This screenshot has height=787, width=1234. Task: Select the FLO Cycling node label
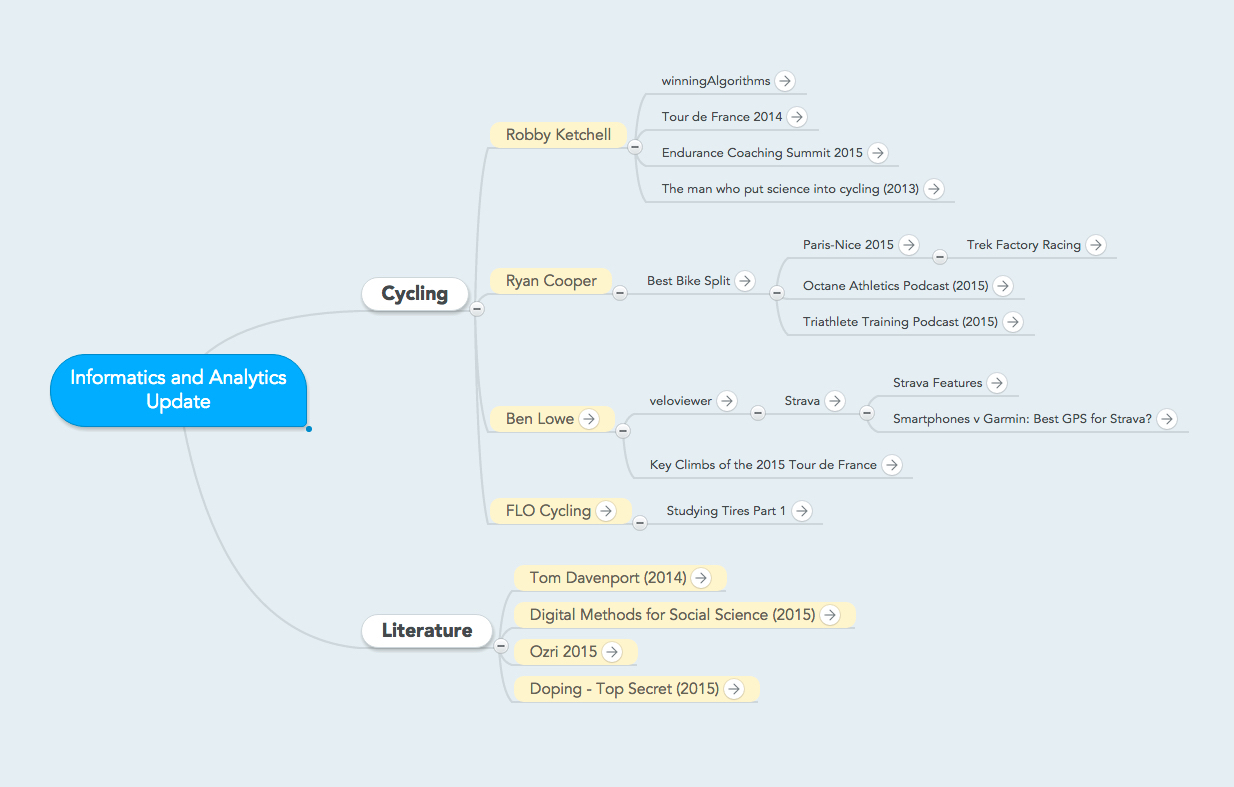click(548, 511)
